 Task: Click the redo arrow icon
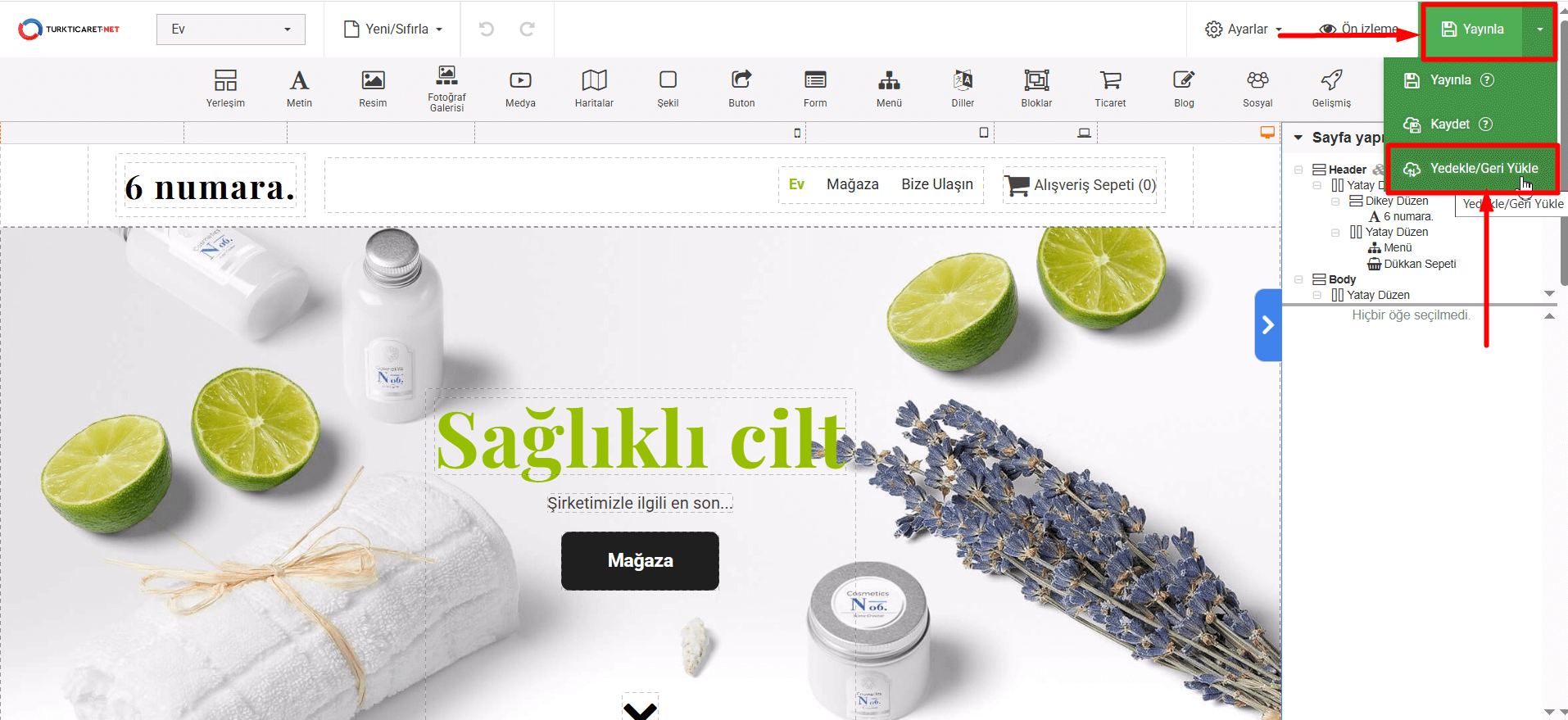click(528, 29)
